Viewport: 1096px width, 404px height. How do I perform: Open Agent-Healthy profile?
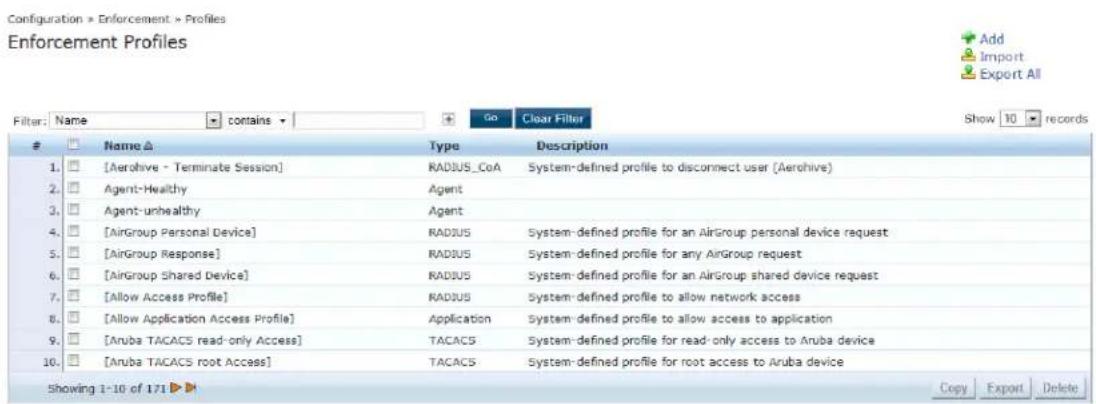click(x=145, y=189)
